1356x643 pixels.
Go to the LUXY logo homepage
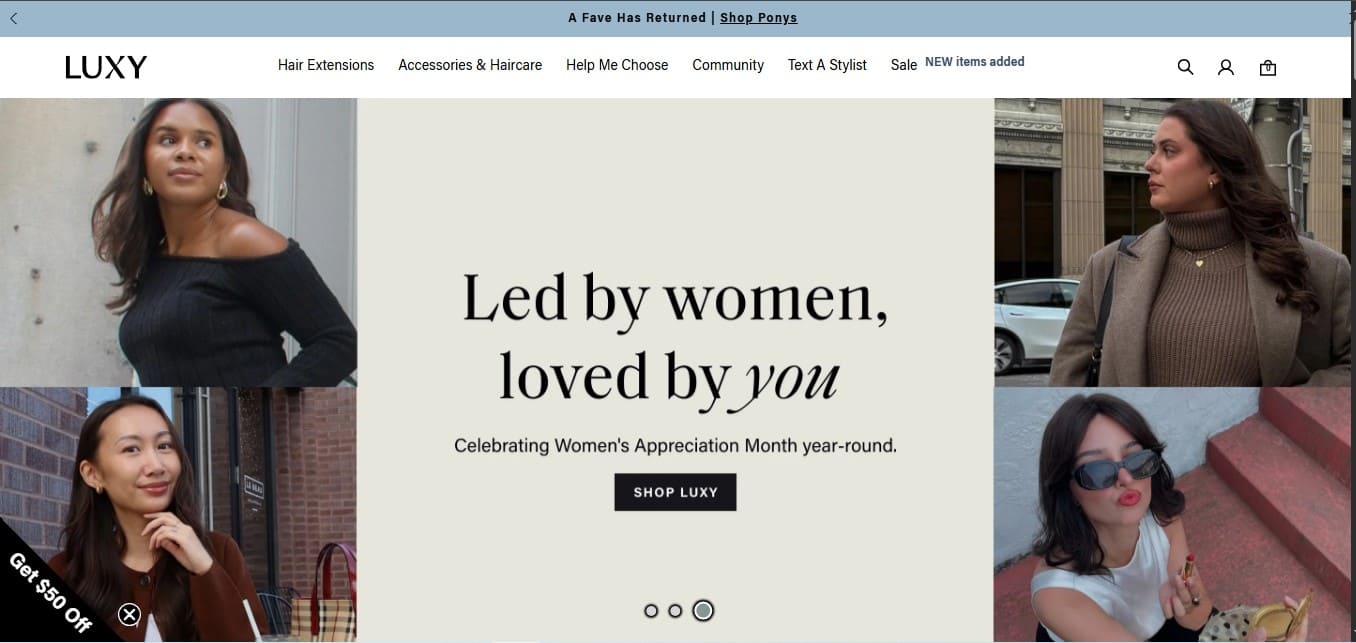[106, 67]
